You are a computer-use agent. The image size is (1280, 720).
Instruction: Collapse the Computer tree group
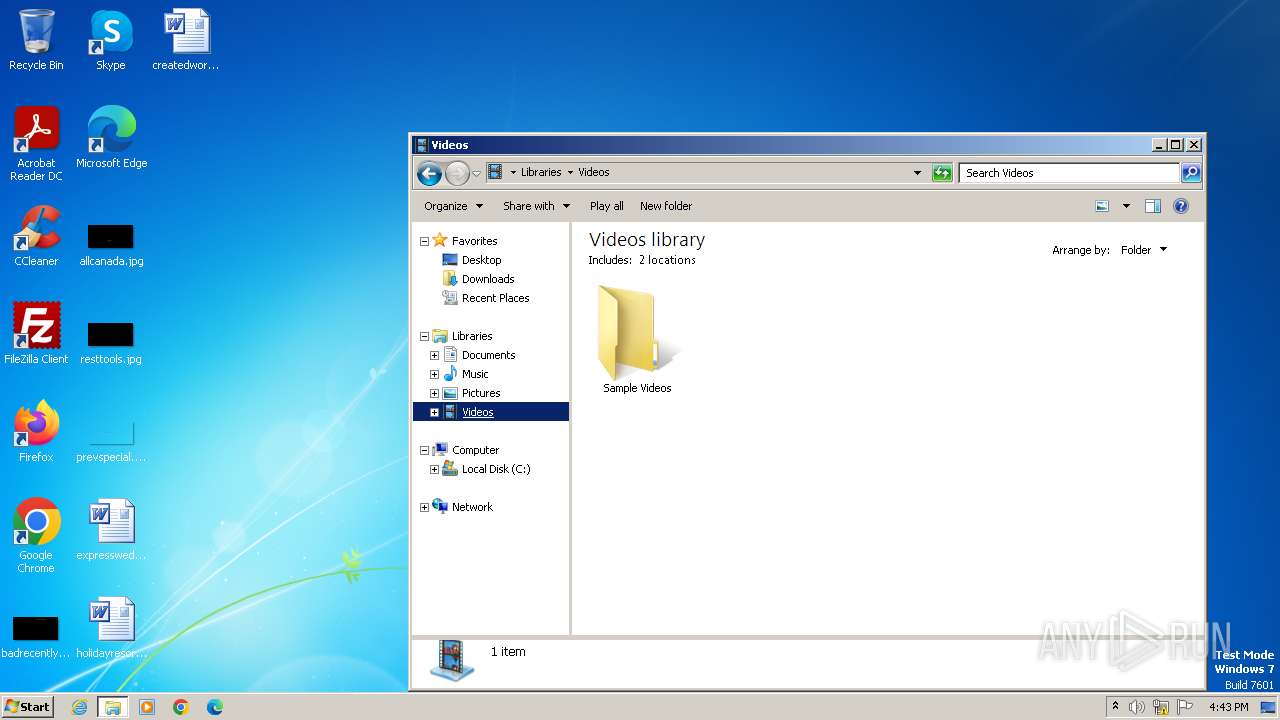click(424, 450)
